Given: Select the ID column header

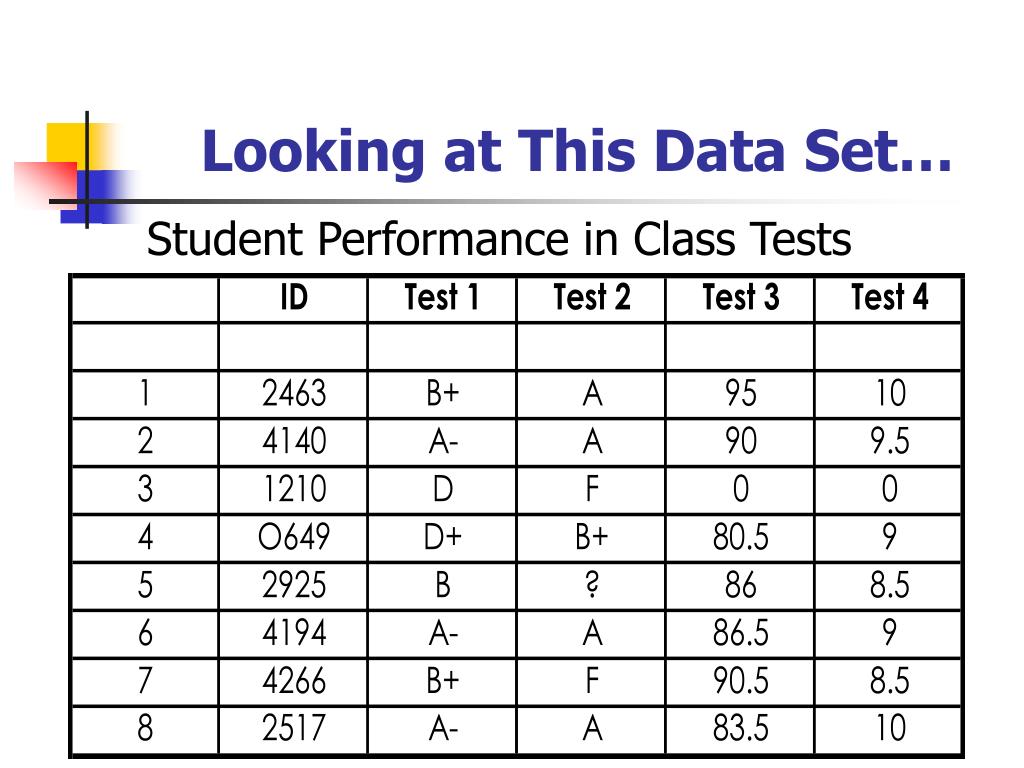Looking at the screenshot, I should [x=294, y=298].
